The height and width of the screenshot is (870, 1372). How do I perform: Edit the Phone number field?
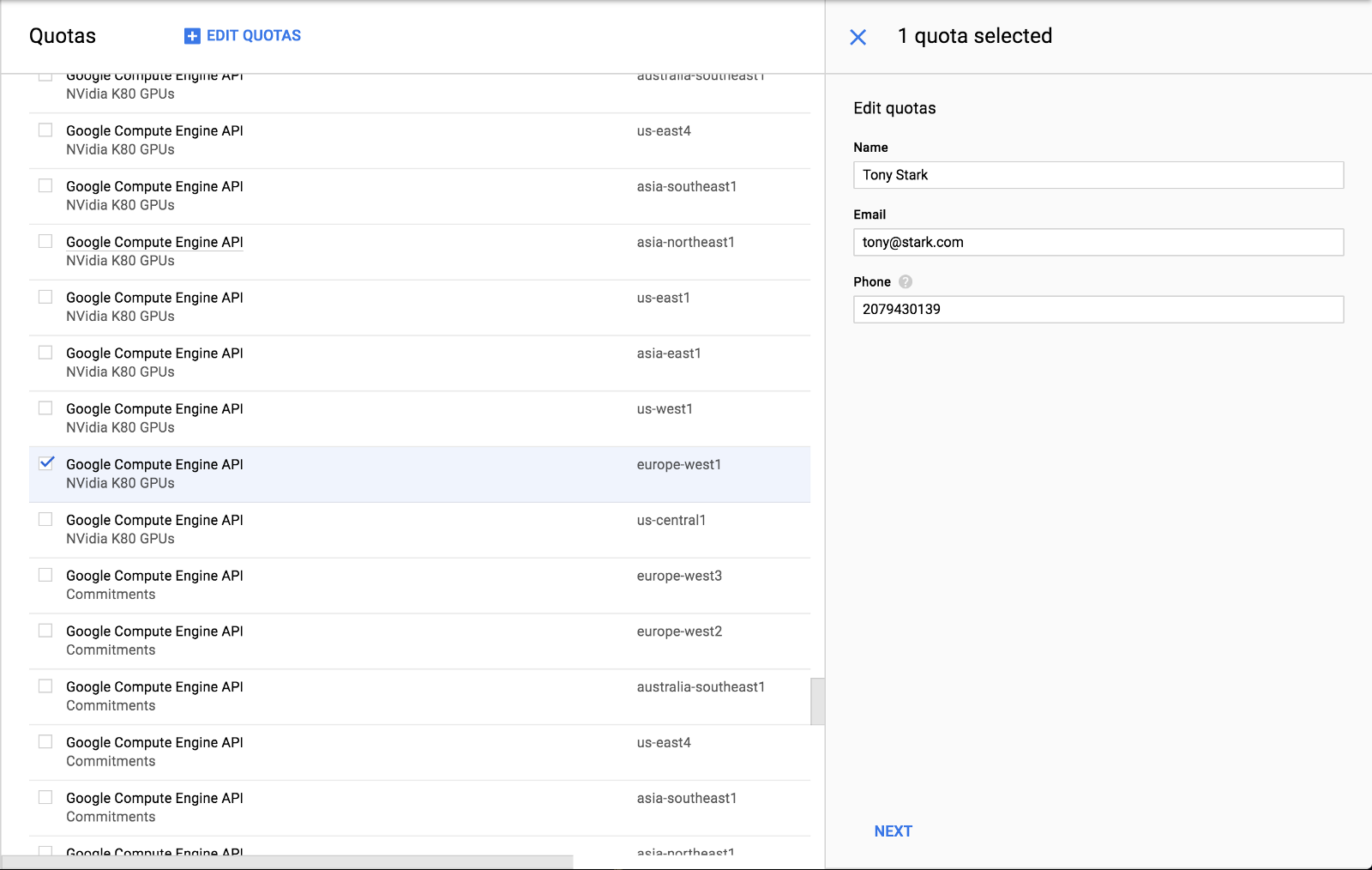1098,309
